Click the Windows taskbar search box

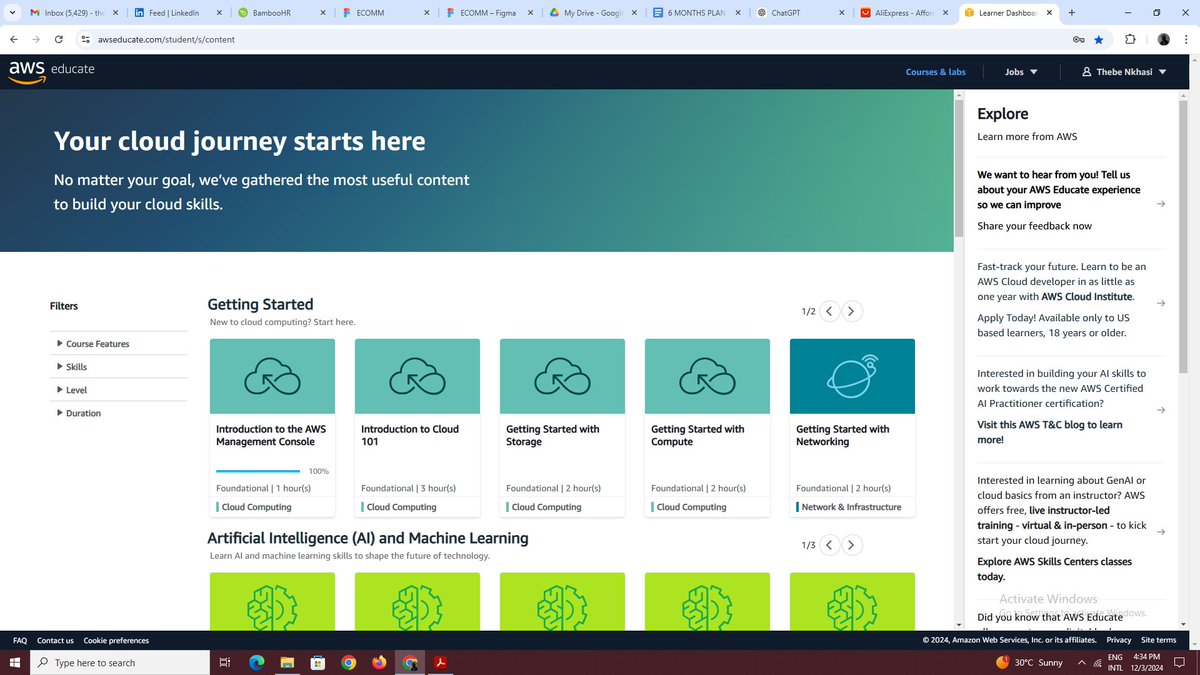click(x=118, y=662)
